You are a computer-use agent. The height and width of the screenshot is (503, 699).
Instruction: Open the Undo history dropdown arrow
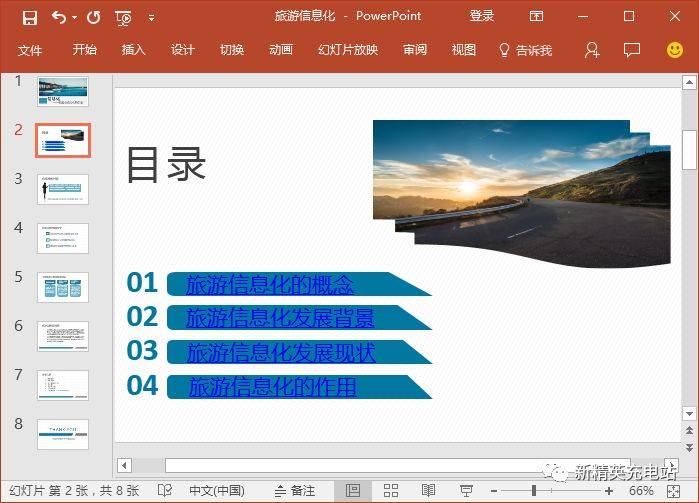coord(74,18)
